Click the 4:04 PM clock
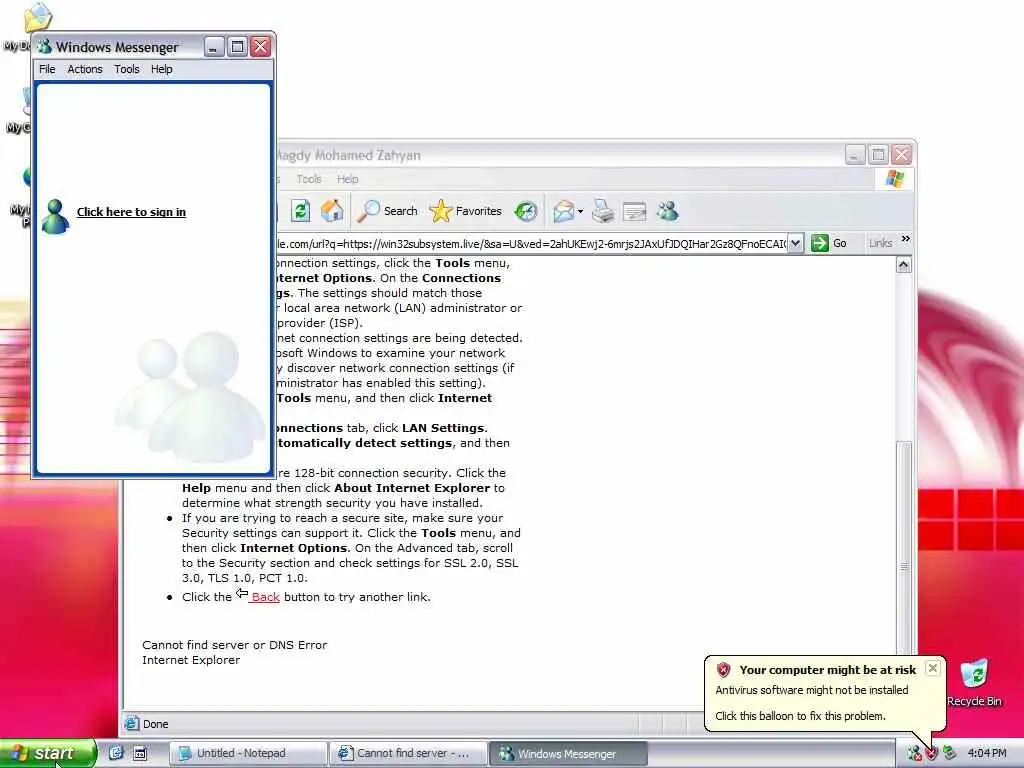Screen dimensions: 1024x768 tap(987, 753)
